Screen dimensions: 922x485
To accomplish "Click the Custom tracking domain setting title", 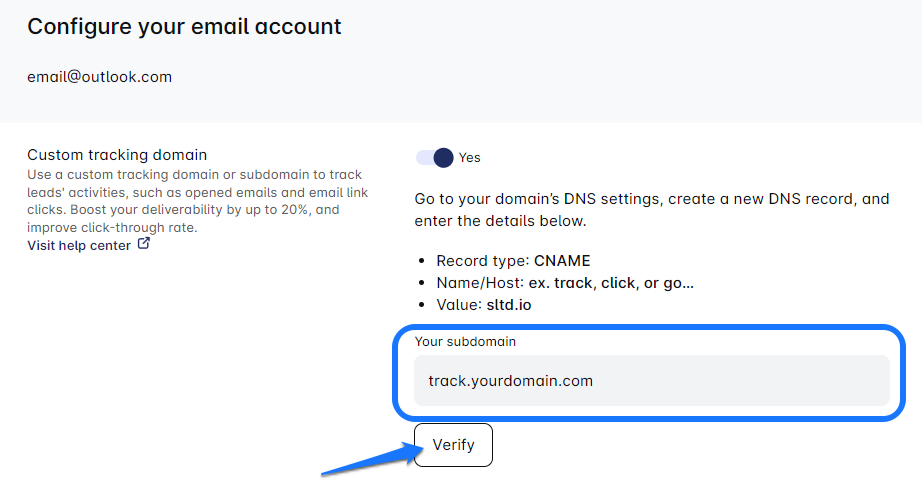I will click(117, 155).
